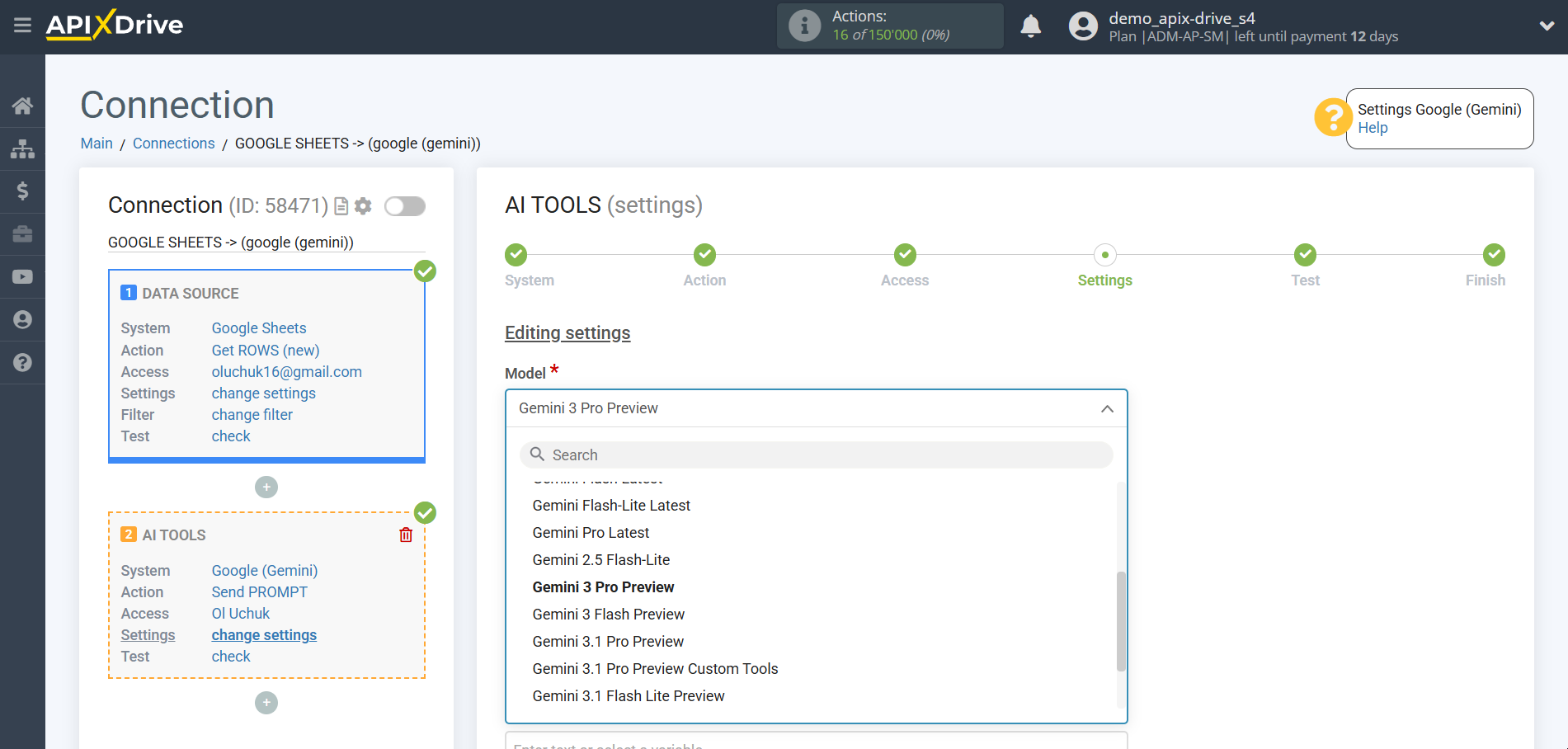Delete AI TOOLS block with trash icon

406,535
